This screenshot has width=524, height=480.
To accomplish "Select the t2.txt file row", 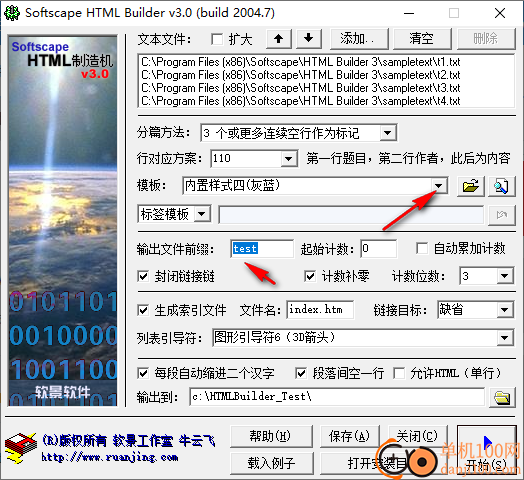I will point(326,75).
